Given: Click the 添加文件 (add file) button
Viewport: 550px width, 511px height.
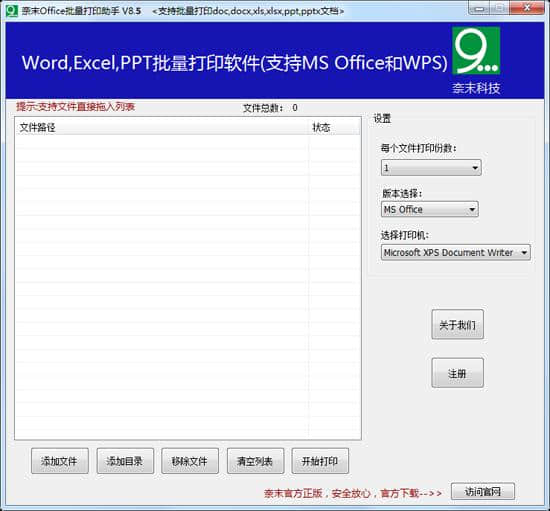Looking at the screenshot, I should pyautogui.click(x=60, y=461).
